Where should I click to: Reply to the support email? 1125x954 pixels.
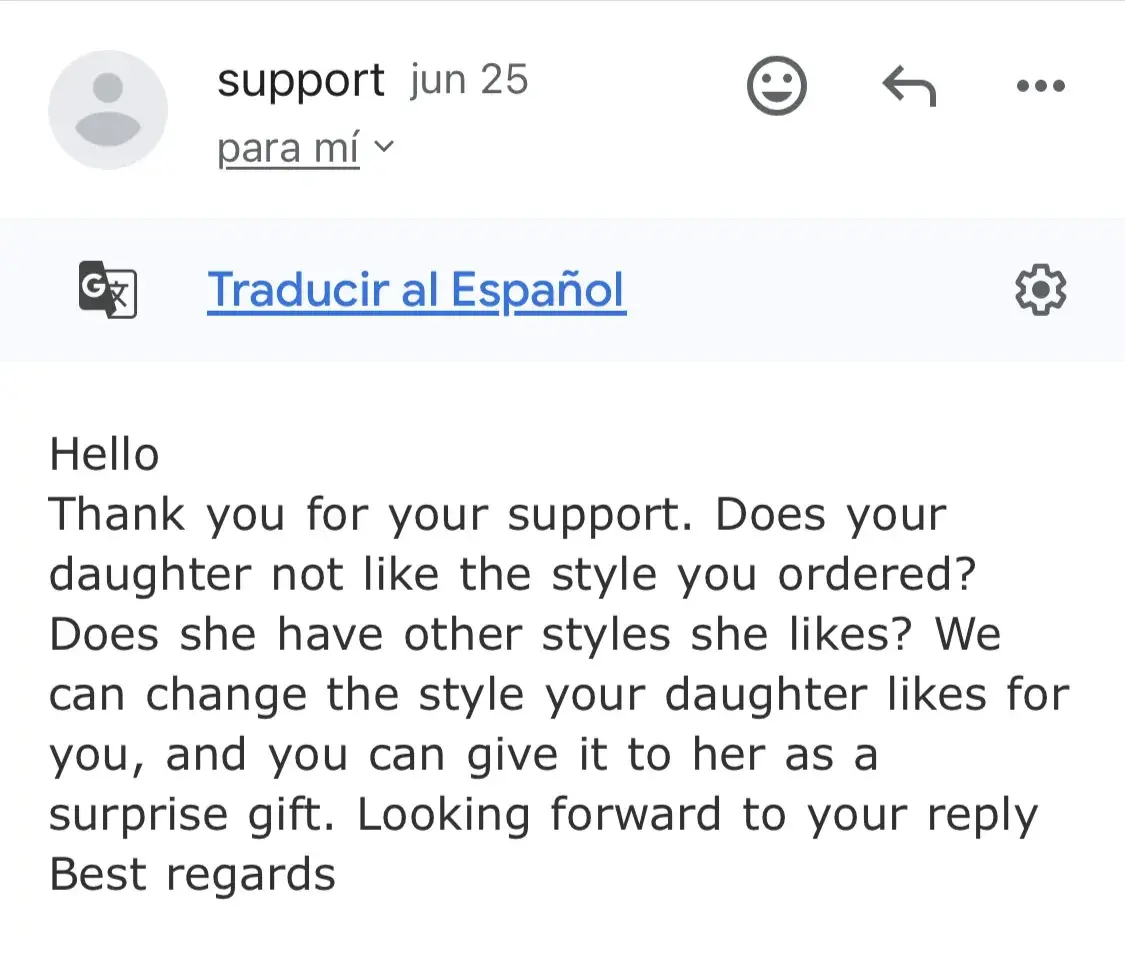click(x=909, y=88)
